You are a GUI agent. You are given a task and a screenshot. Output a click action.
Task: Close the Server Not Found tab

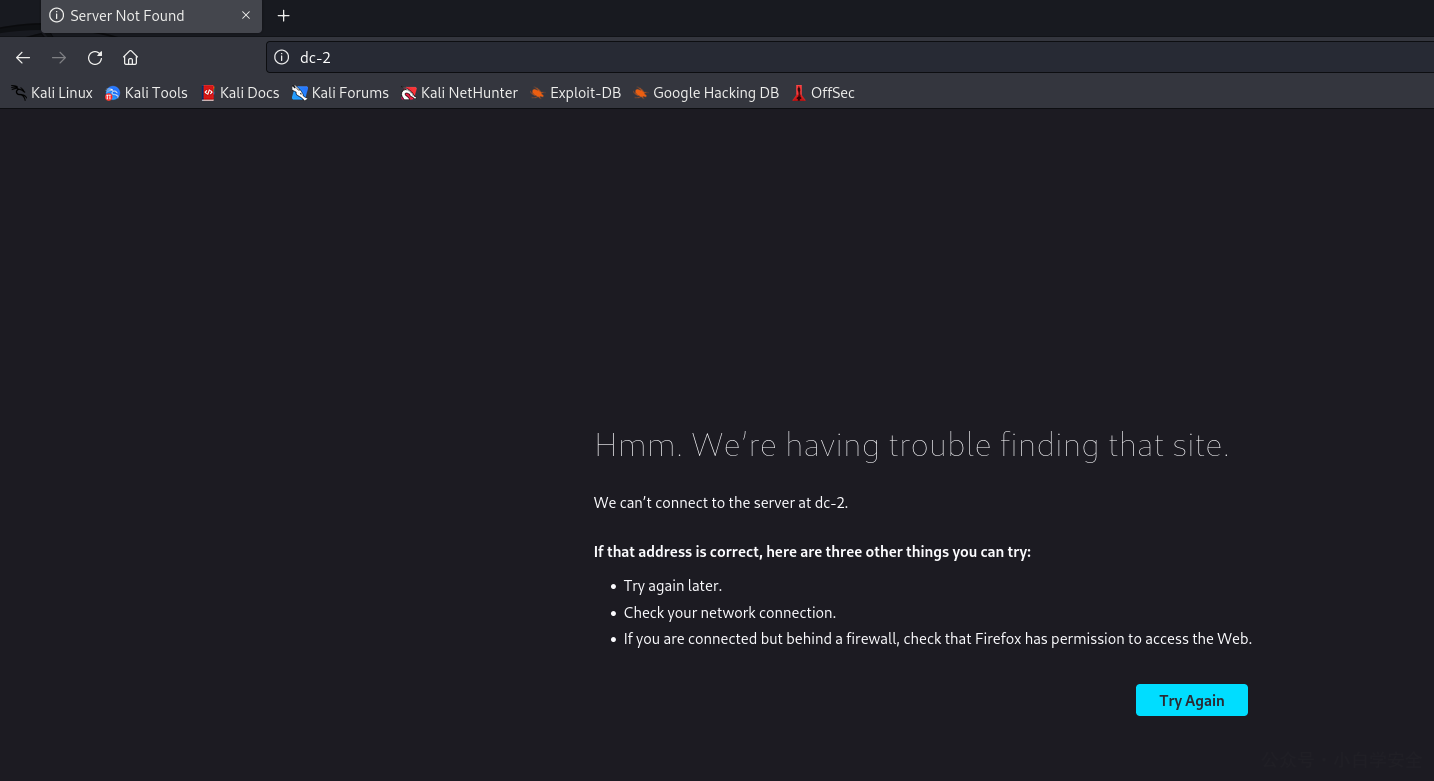click(x=246, y=16)
